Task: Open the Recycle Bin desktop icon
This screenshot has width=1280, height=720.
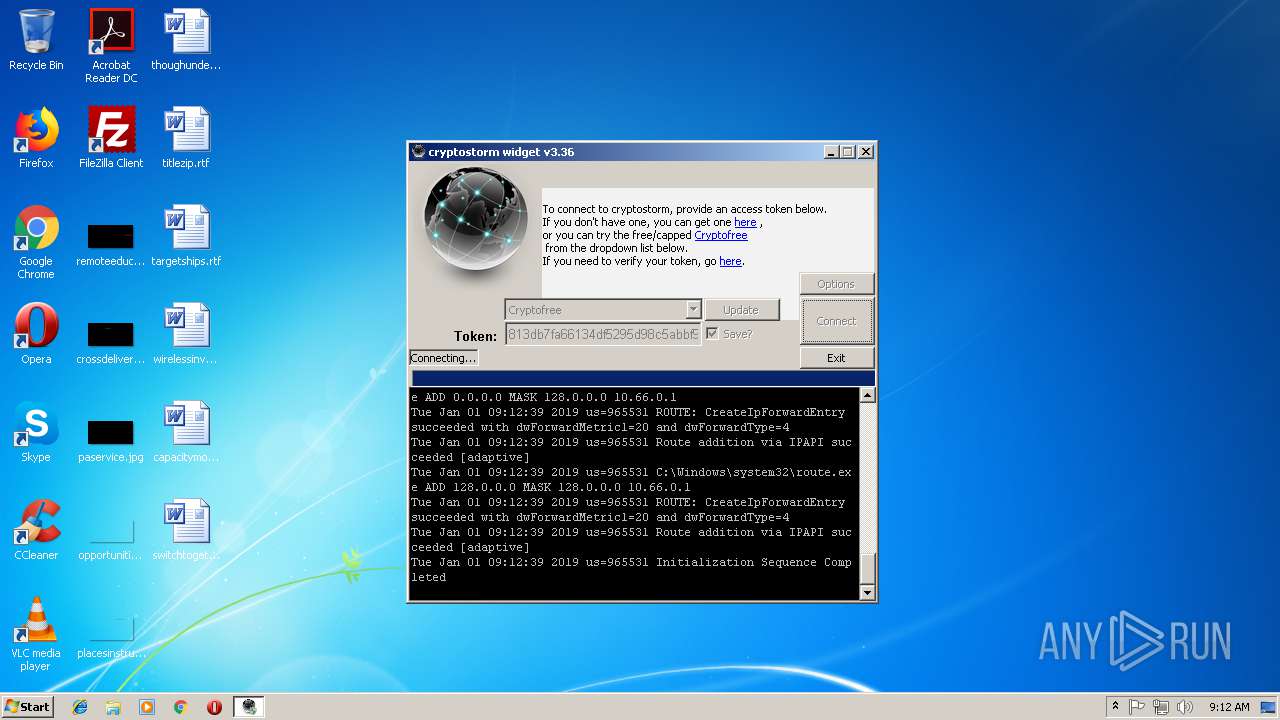Action: pyautogui.click(x=36, y=40)
